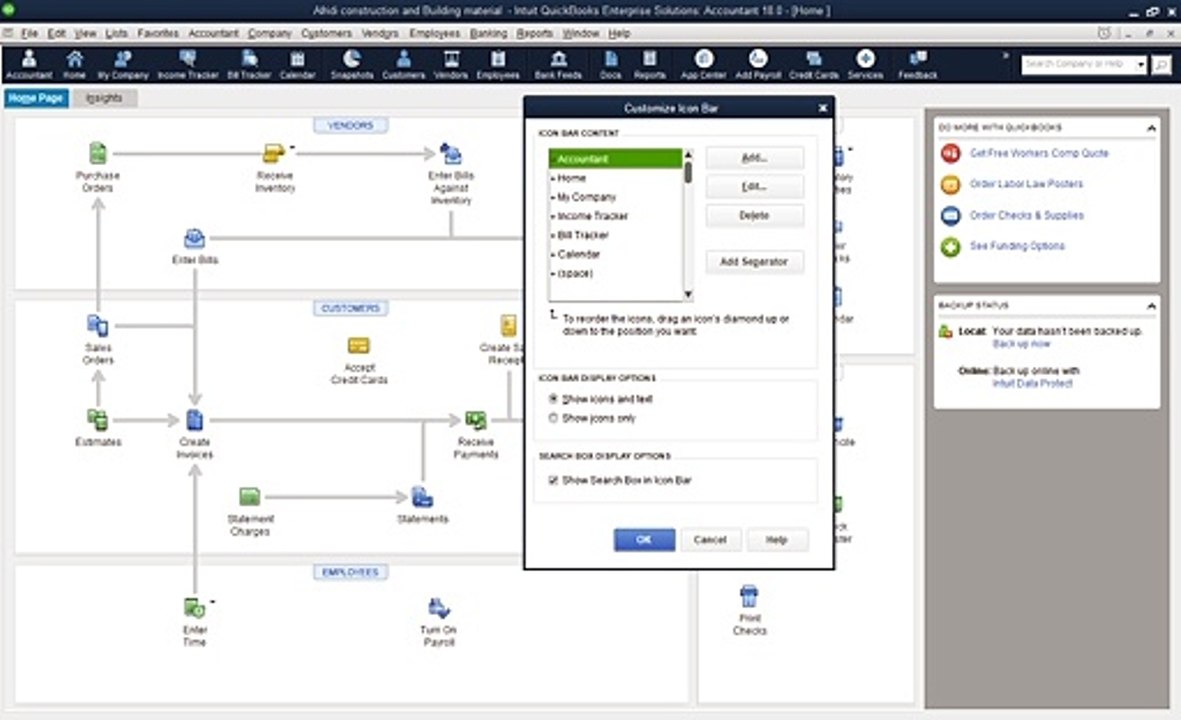The height and width of the screenshot is (720, 1181).
Task: Open Services icon in toolbar
Action: coord(865,64)
